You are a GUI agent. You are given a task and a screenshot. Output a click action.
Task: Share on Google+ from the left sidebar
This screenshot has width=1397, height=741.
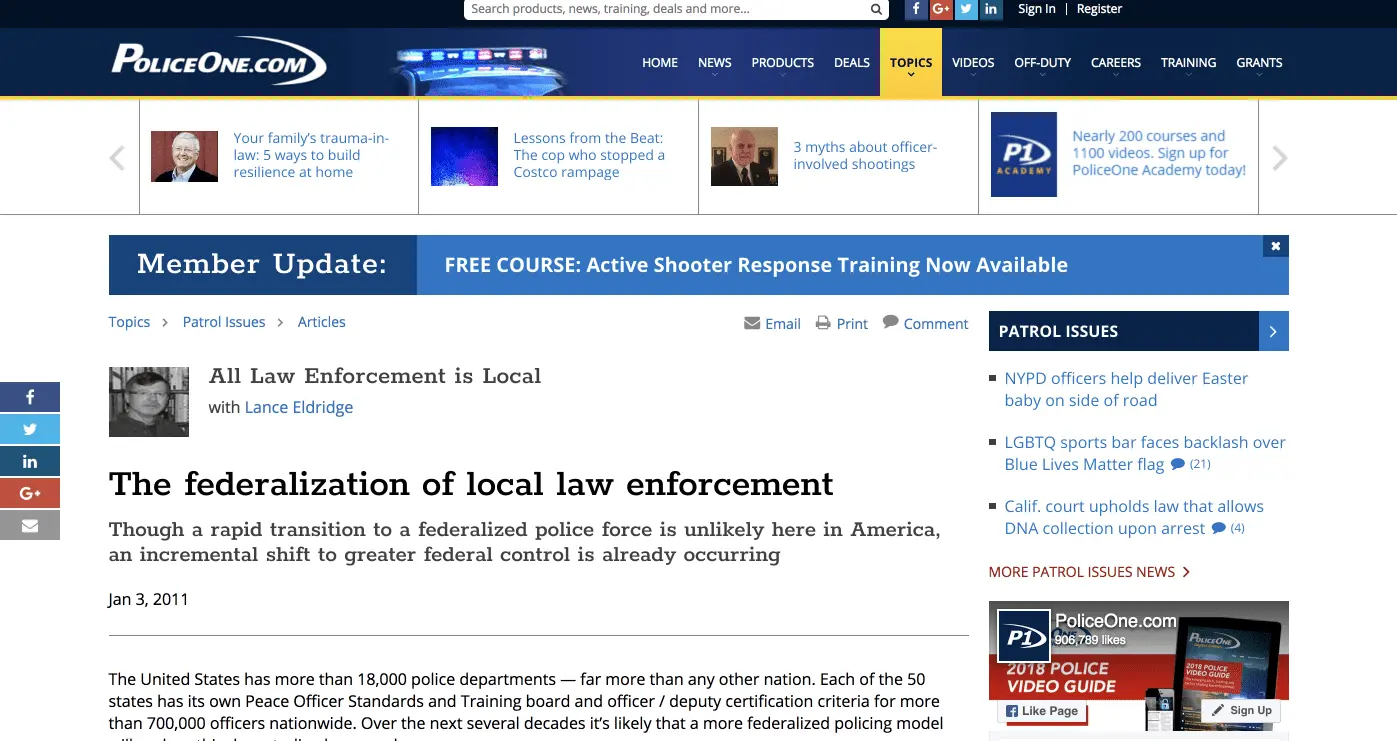[30, 493]
